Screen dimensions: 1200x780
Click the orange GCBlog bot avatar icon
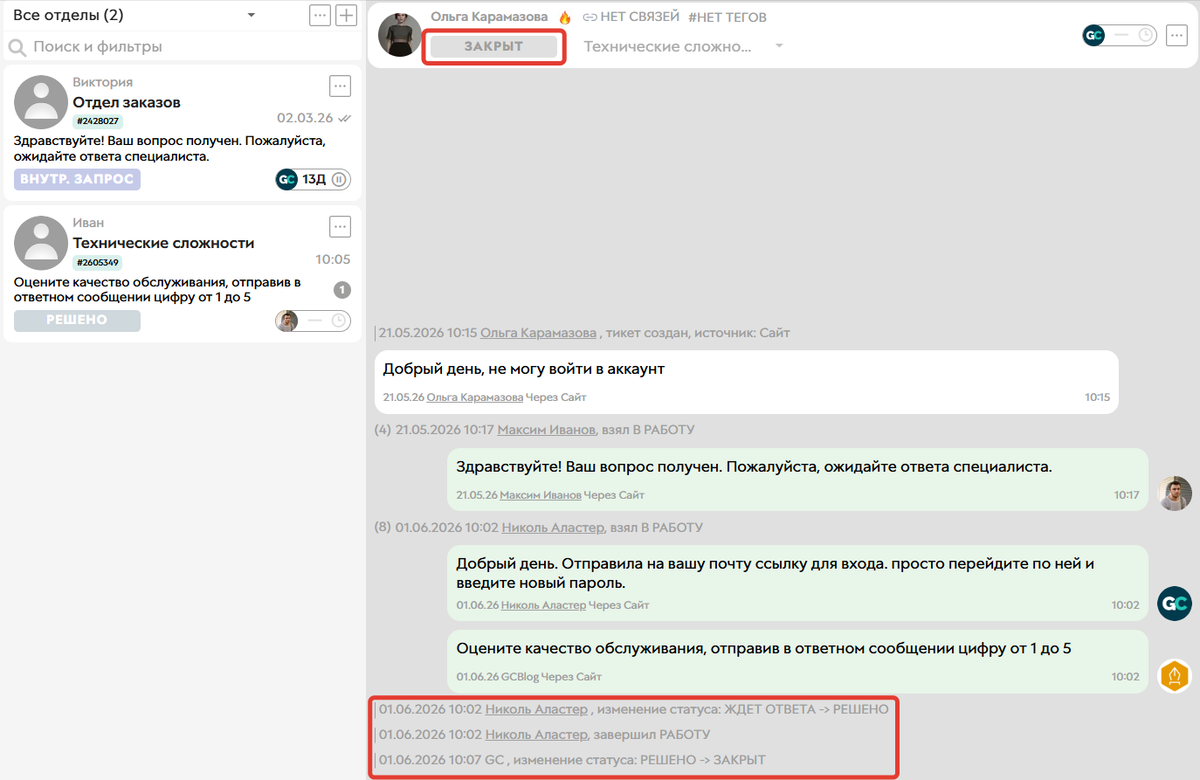(x=1174, y=676)
